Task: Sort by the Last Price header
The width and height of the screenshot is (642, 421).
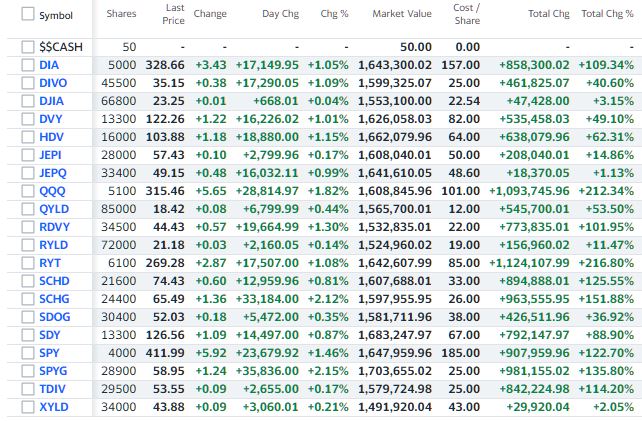Action: pos(173,14)
